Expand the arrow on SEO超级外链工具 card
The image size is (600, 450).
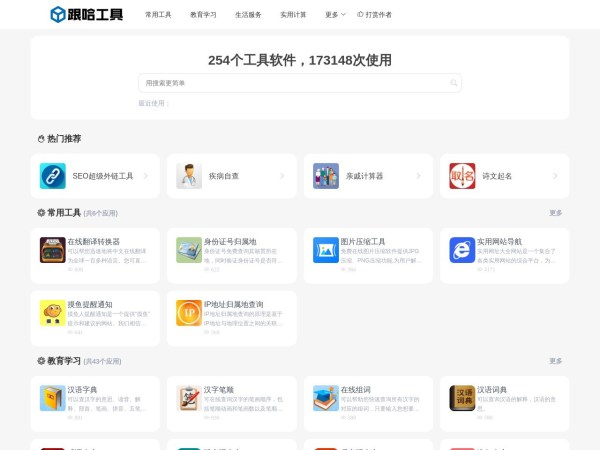pyautogui.click(x=146, y=176)
